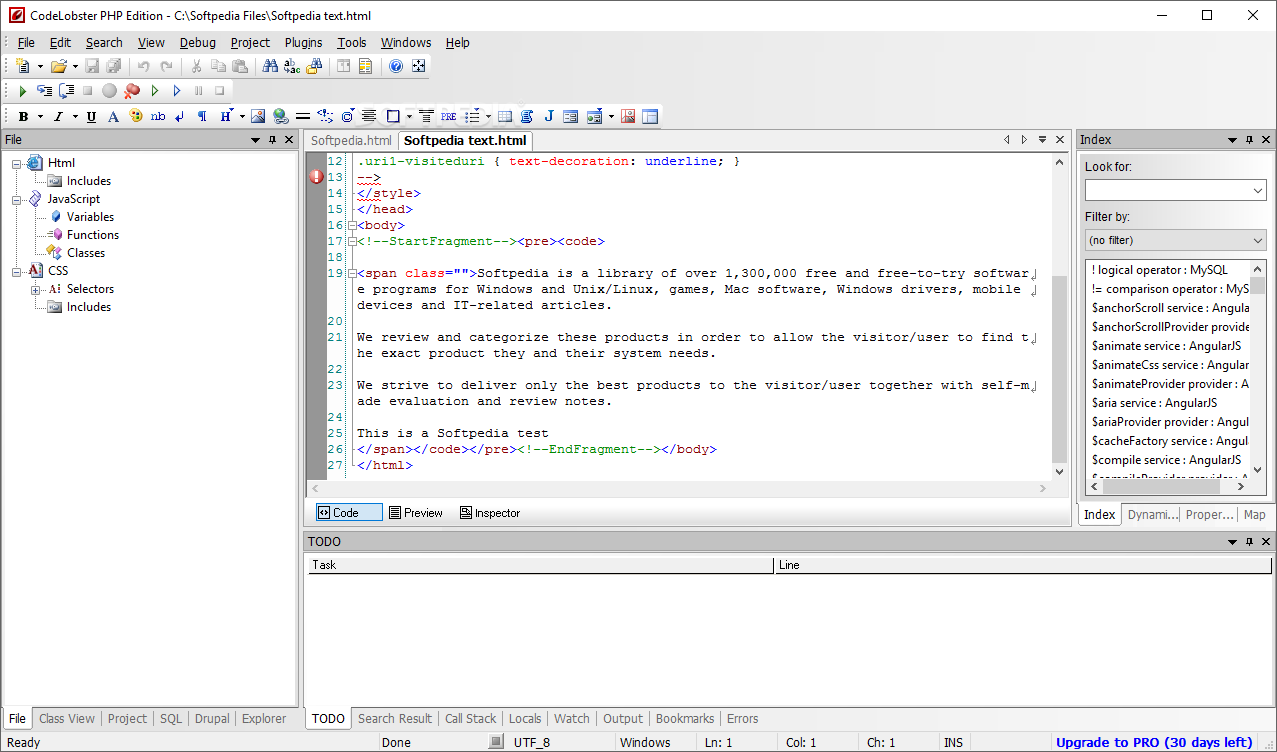Expand the Selectors tree node
Image resolution: width=1277 pixels, height=752 pixels.
[35, 289]
